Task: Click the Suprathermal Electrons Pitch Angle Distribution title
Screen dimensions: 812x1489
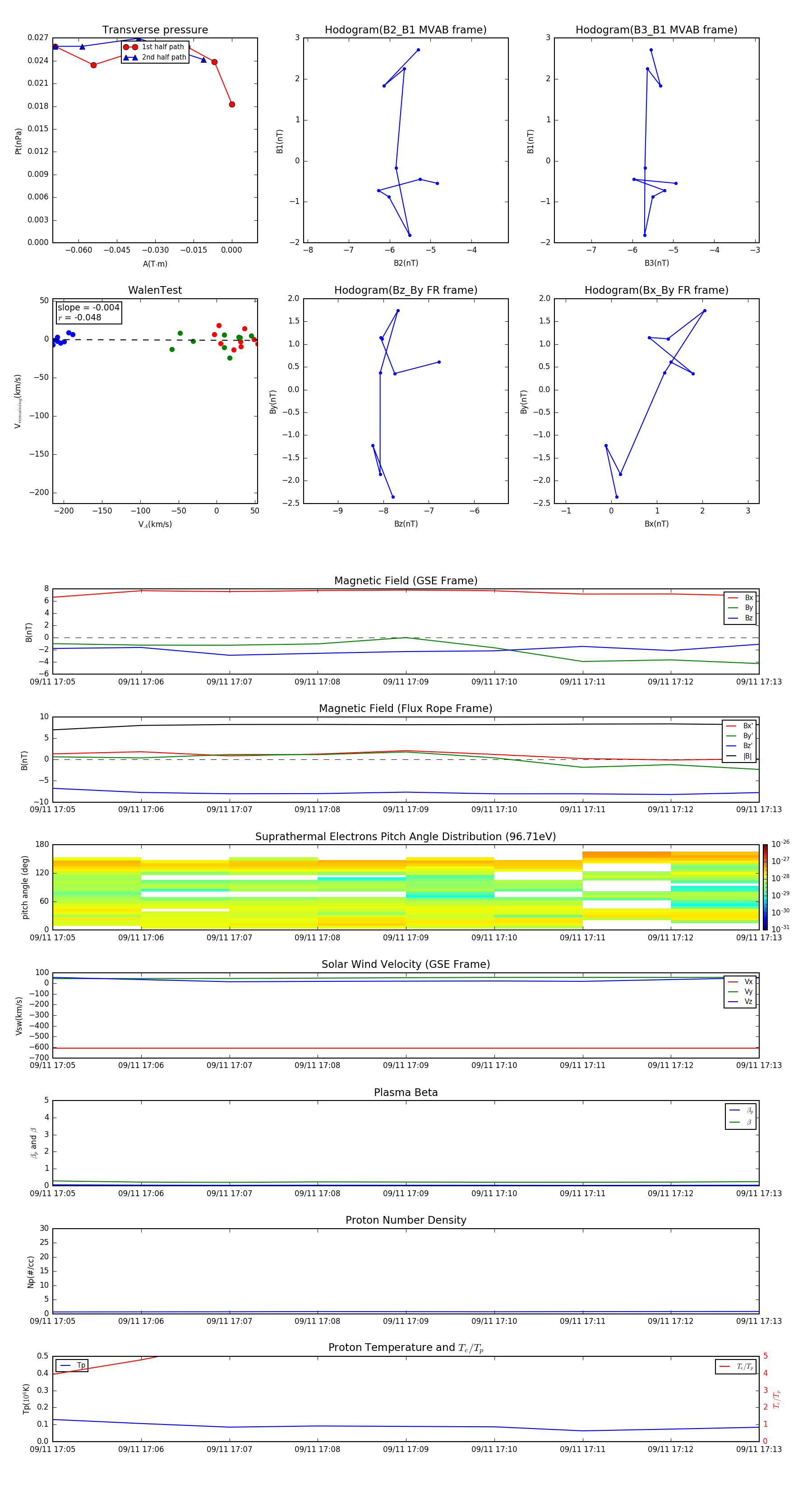Action: [x=406, y=837]
